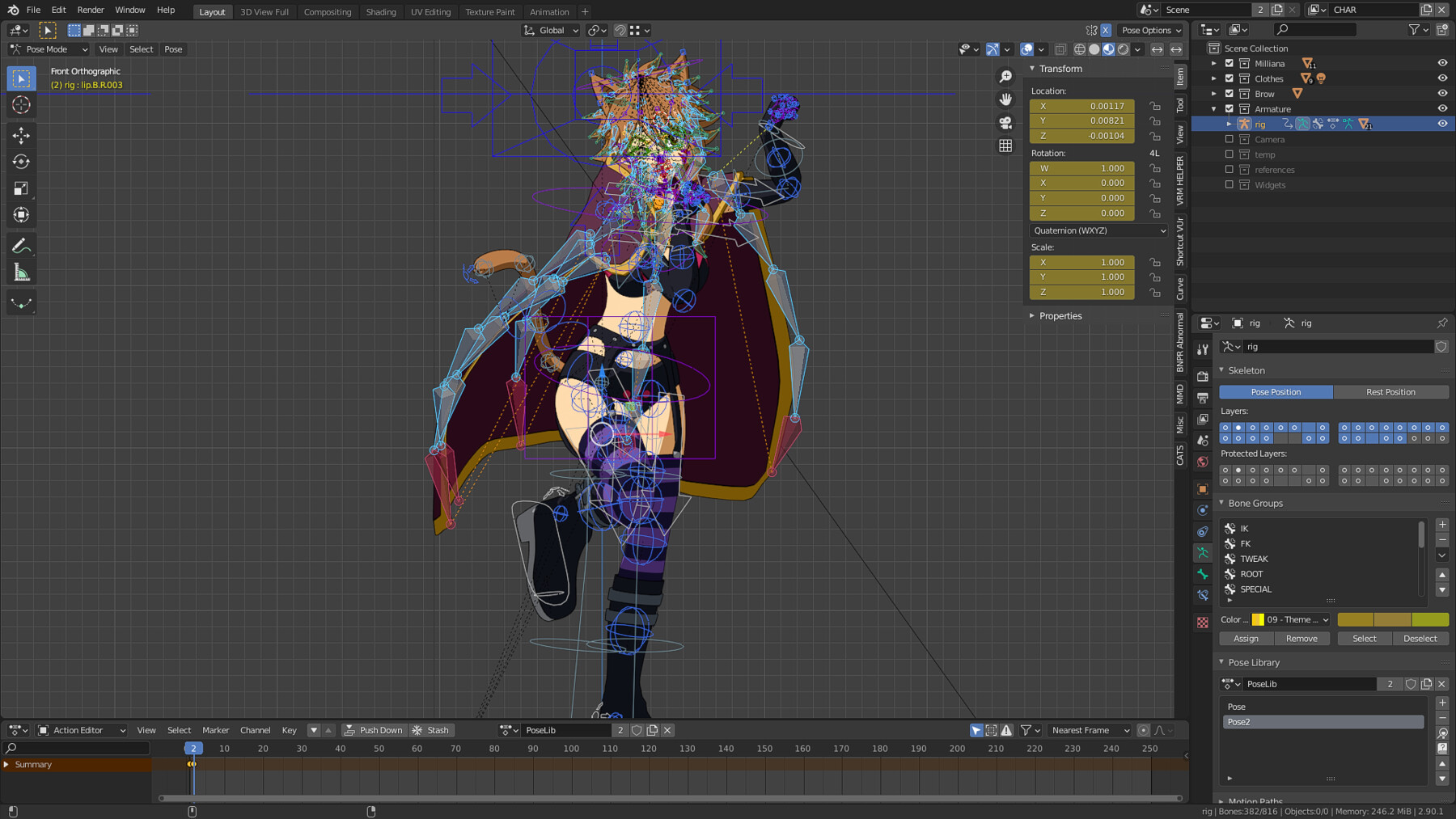The image size is (1456, 819).
Task: Hide the Clothes collection with eye icon
Action: tap(1441, 78)
